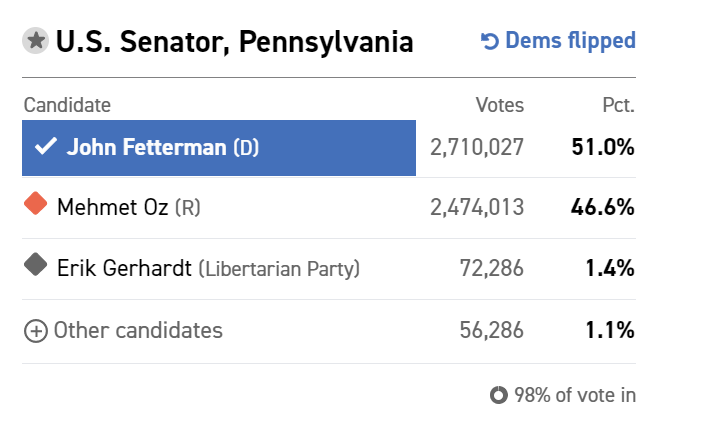This screenshot has width=704, height=447.
Task: Click the vote progress ring icon
Action: coord(499,395)
